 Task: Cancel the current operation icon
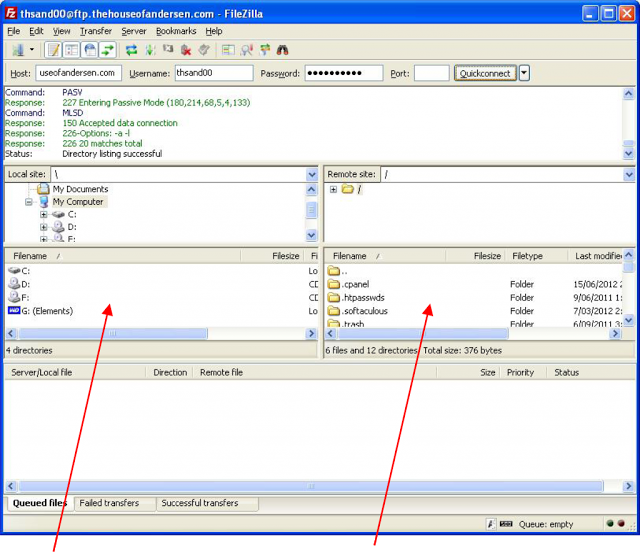pyautogui.click(x=168, y=50)
